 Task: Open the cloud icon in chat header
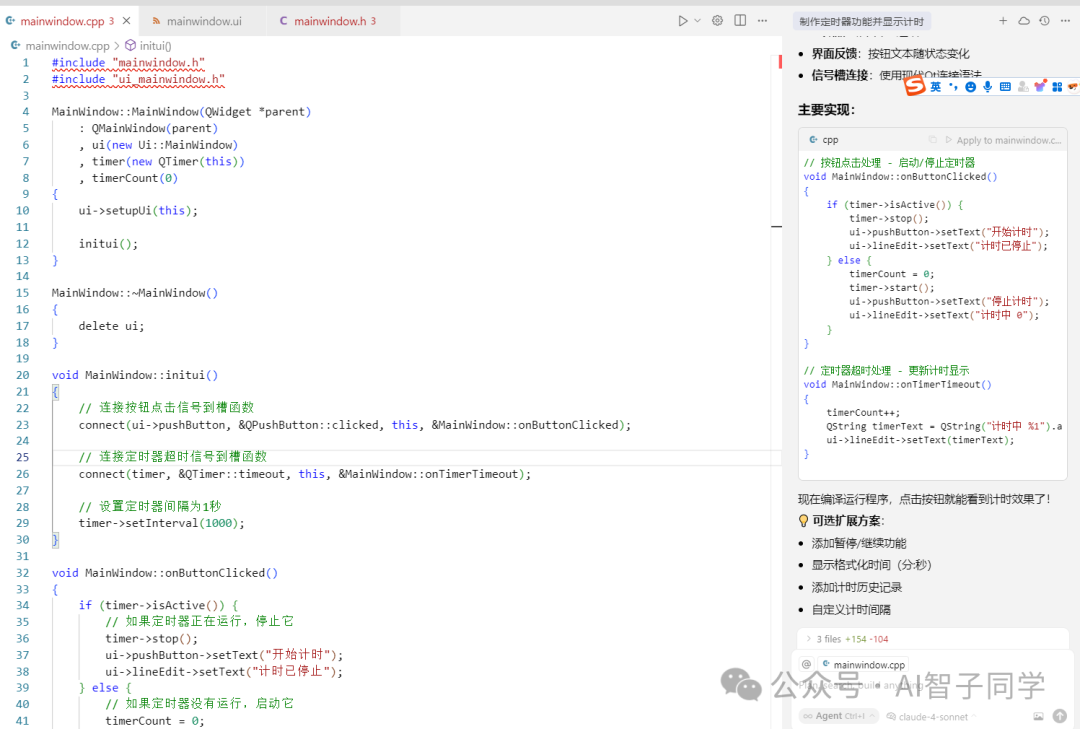pyautogui.click(x=1024, y=21)
